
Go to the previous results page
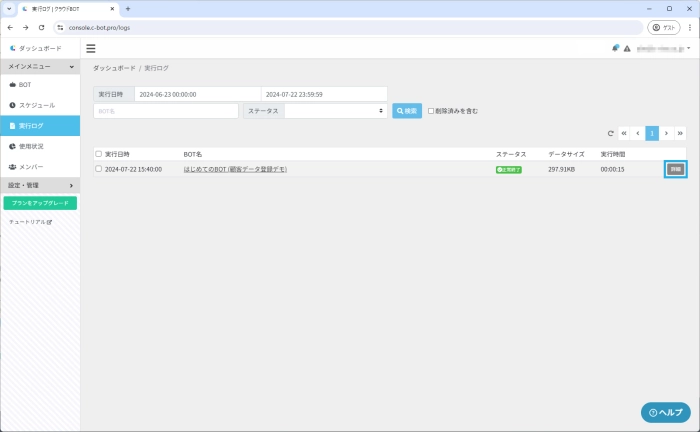point(638,133)
